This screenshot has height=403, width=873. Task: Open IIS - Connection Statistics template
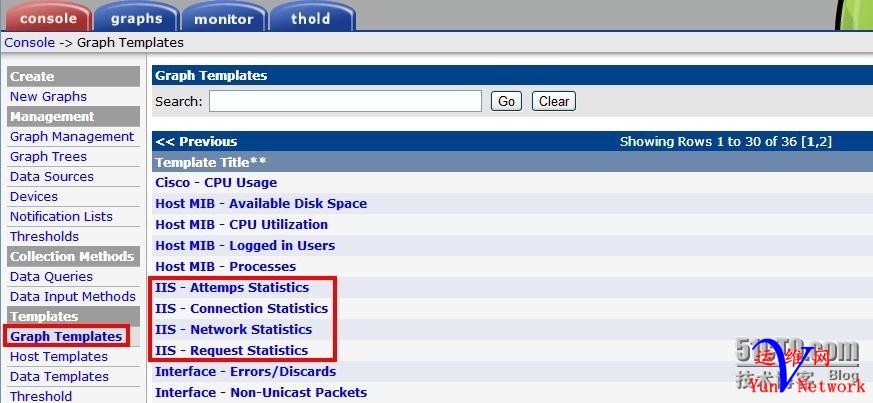pyautogui.click(x=242, y=308)
